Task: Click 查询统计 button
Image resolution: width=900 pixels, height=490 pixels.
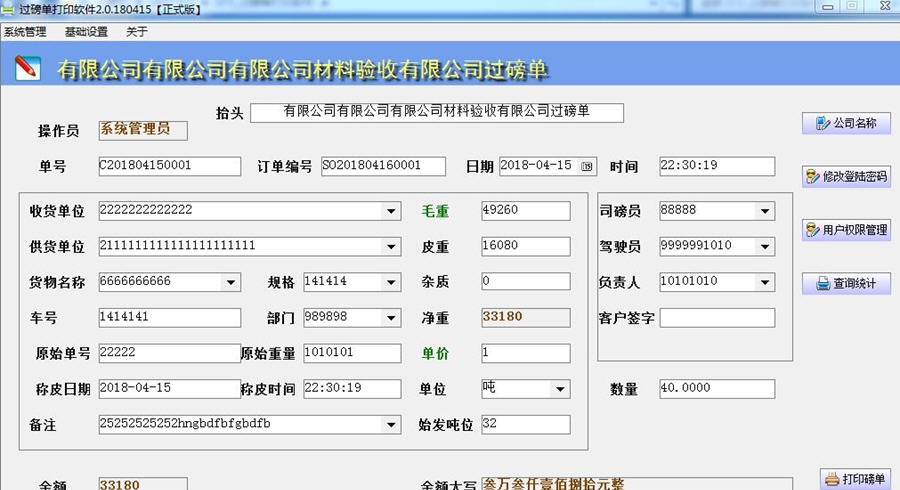Action: [x=846, y=283]
